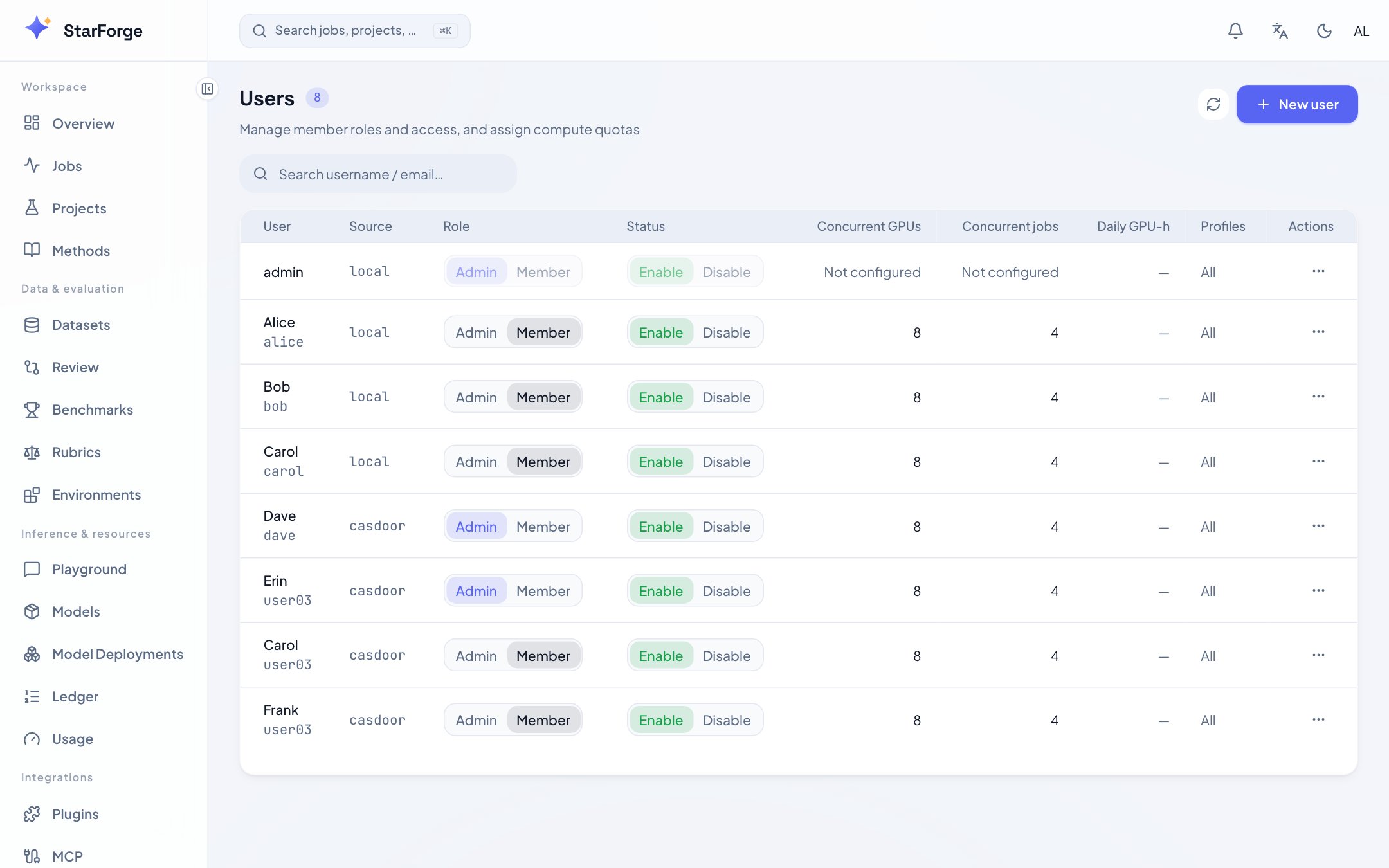Set Dave's role to Member
This screenshot has width=1389, height=868.
coord(543,527)
